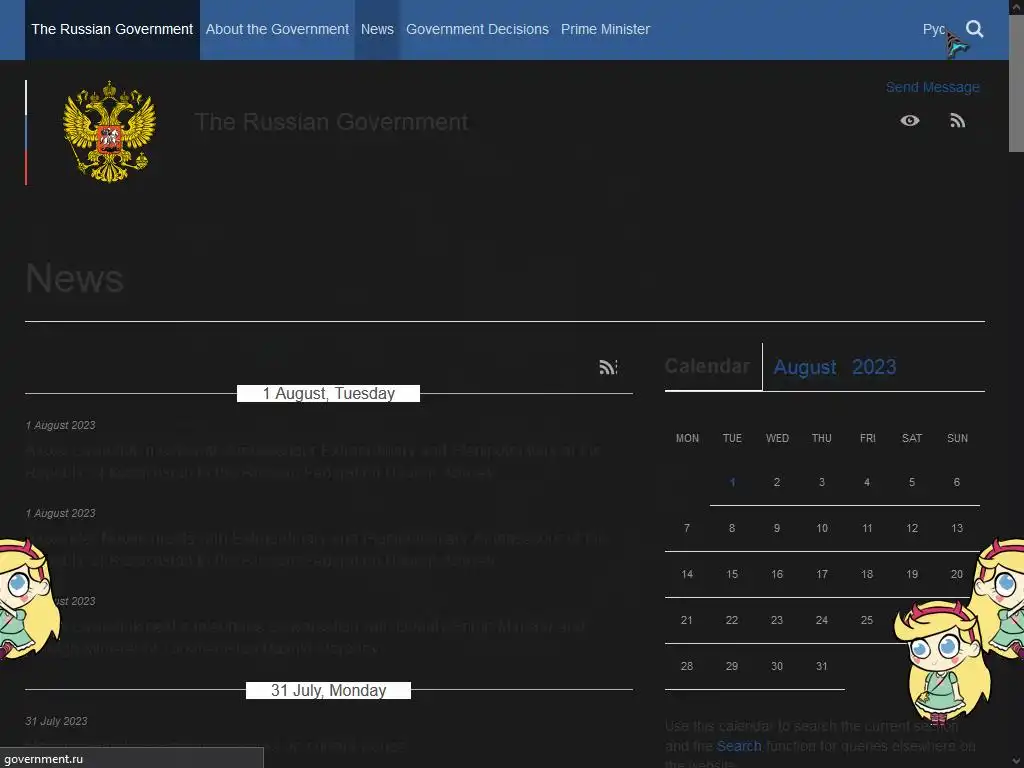Click the 31 July 2023 date label
The height and width of the screenshot is (768, 1024).
click(x=56, y=721)
